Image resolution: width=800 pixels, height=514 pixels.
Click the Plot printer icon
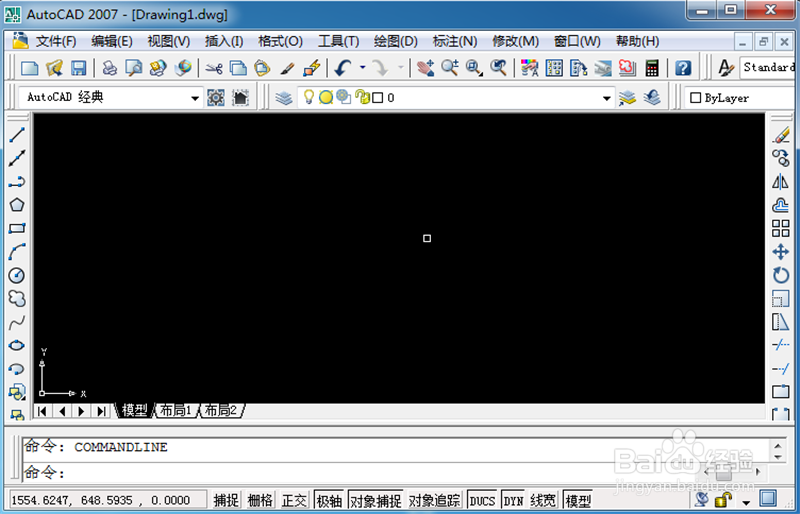109,68
